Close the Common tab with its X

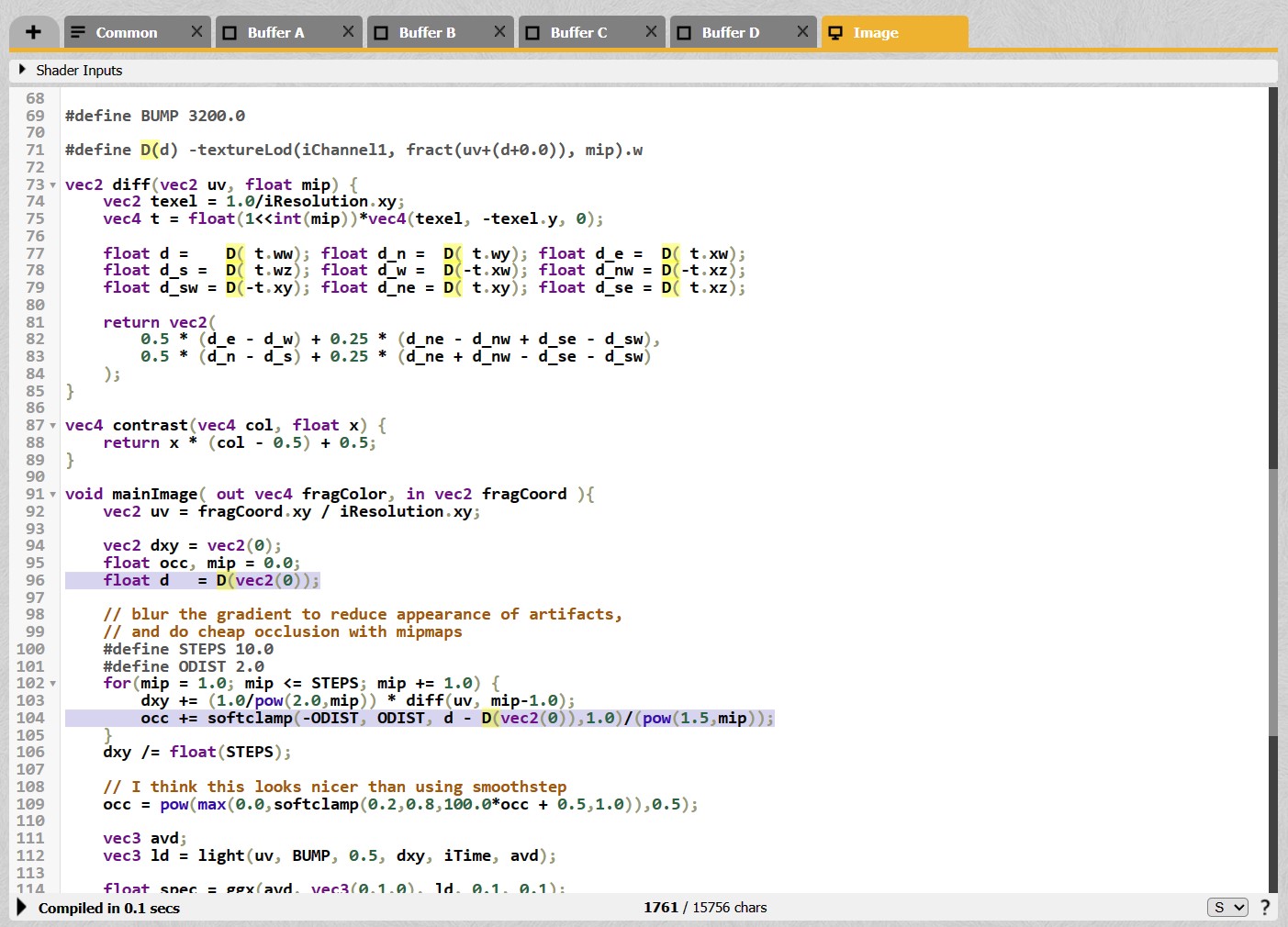pos(196,32)
